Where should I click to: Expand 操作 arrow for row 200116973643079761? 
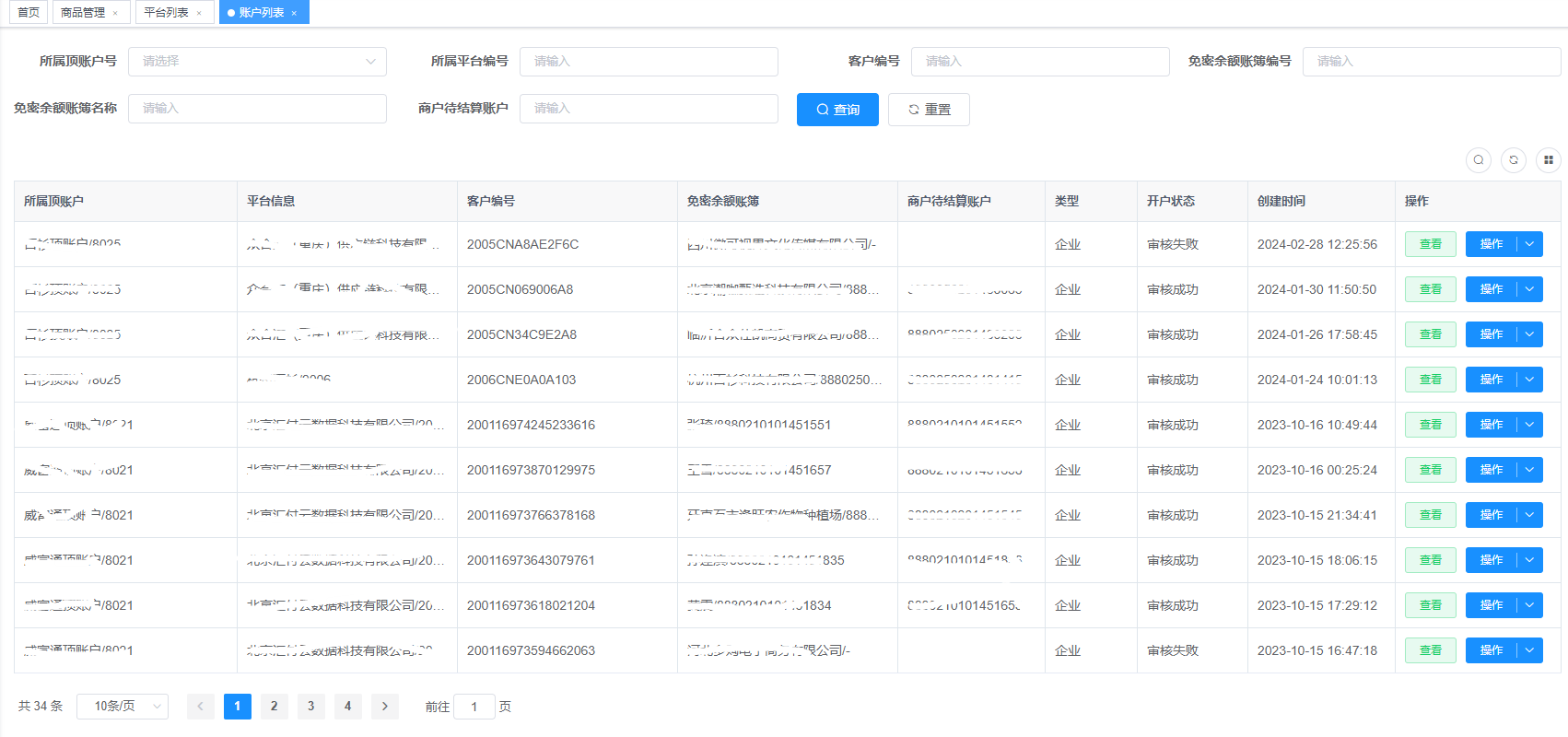[x=1529, y=560]
